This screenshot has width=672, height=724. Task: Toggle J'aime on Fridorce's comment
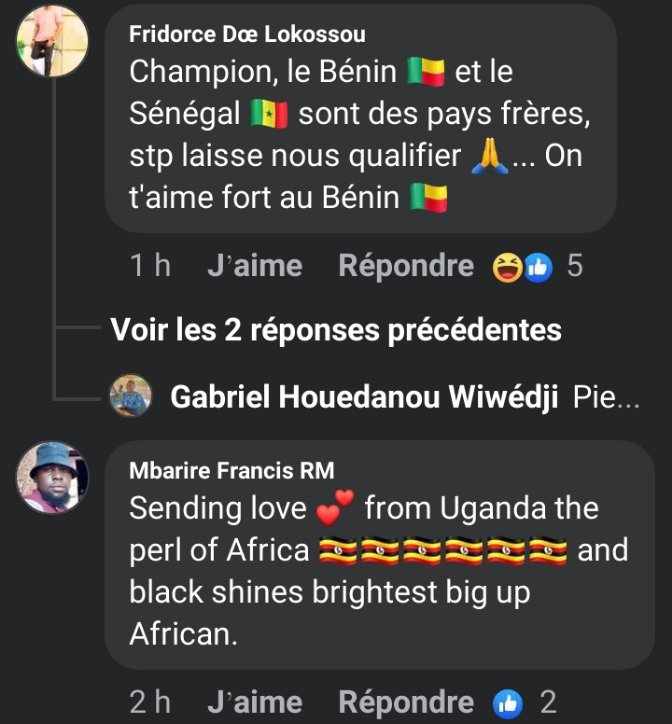[254, 266]
